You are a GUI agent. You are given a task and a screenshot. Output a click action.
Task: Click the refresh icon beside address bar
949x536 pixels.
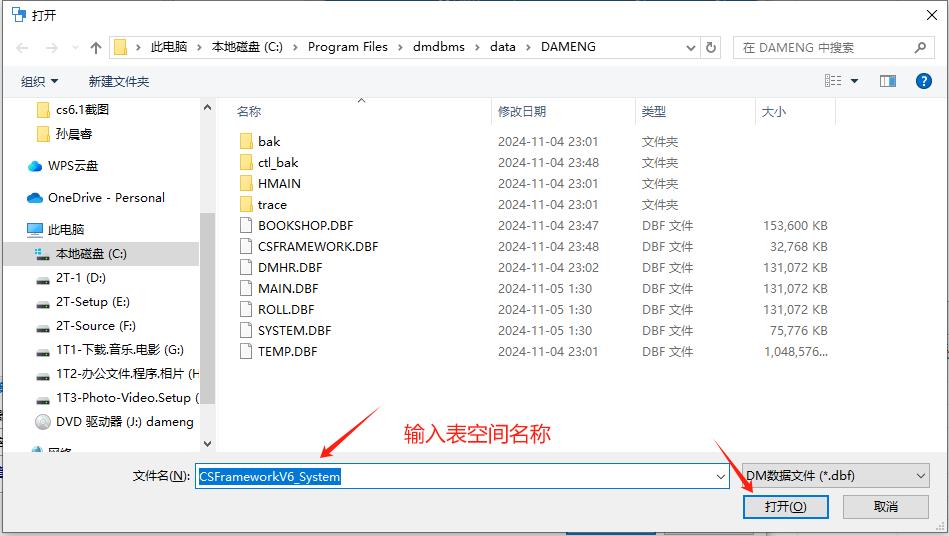tap(711, 47)
